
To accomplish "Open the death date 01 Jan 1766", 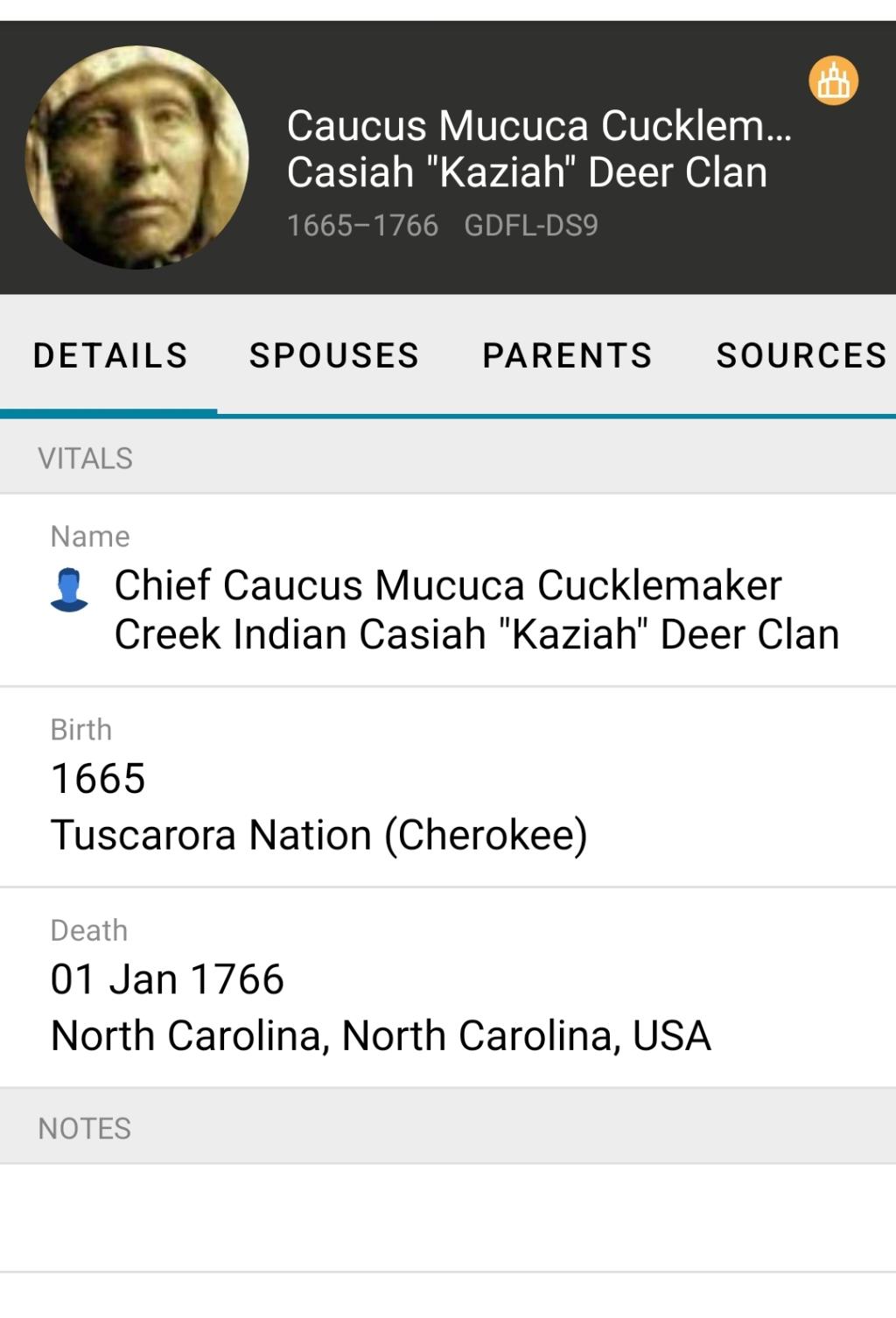I will coord(167,979).
